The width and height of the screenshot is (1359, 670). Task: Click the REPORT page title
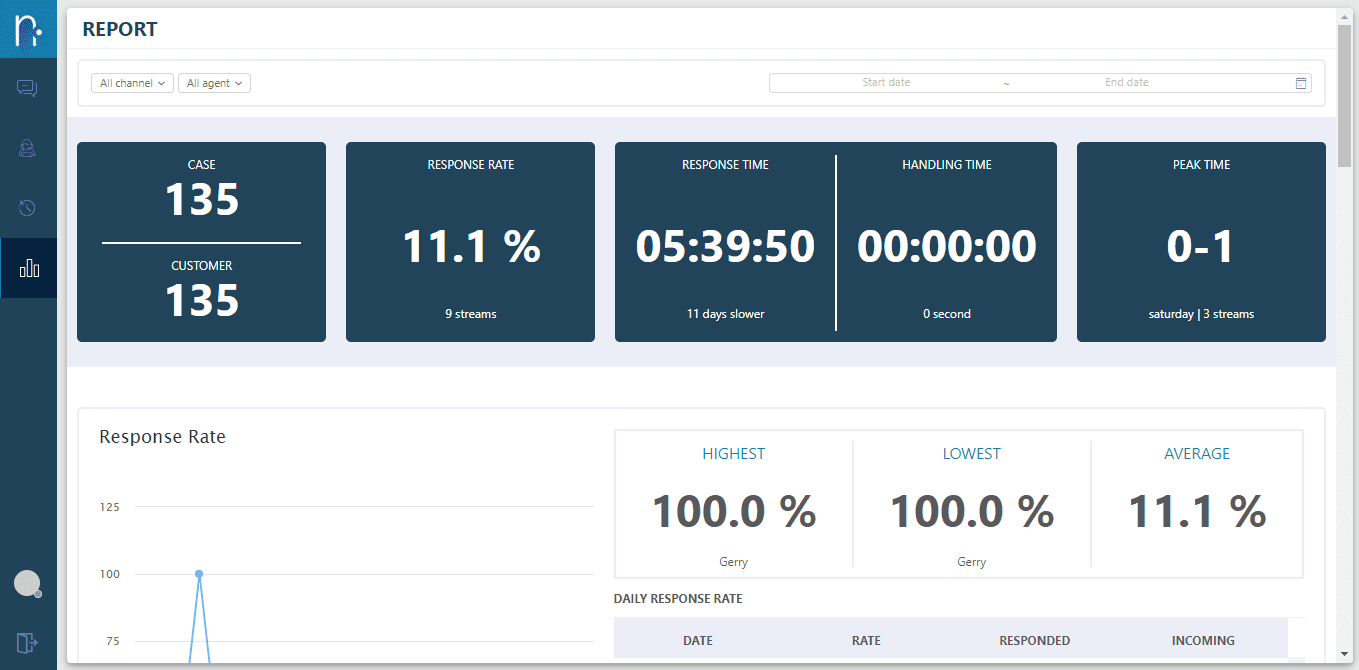(120, 29)
